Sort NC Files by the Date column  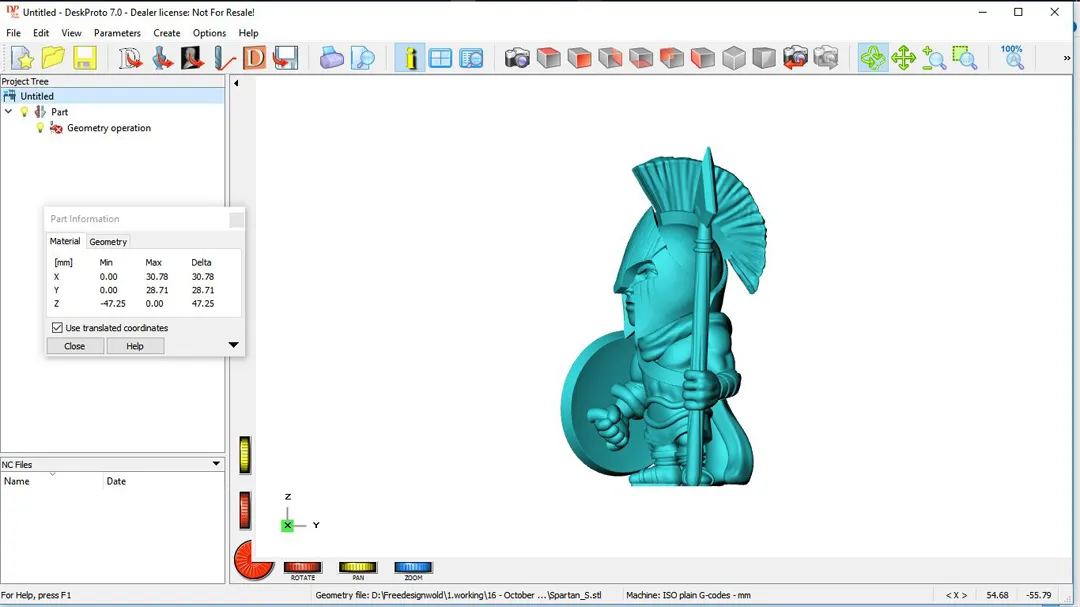164,481
